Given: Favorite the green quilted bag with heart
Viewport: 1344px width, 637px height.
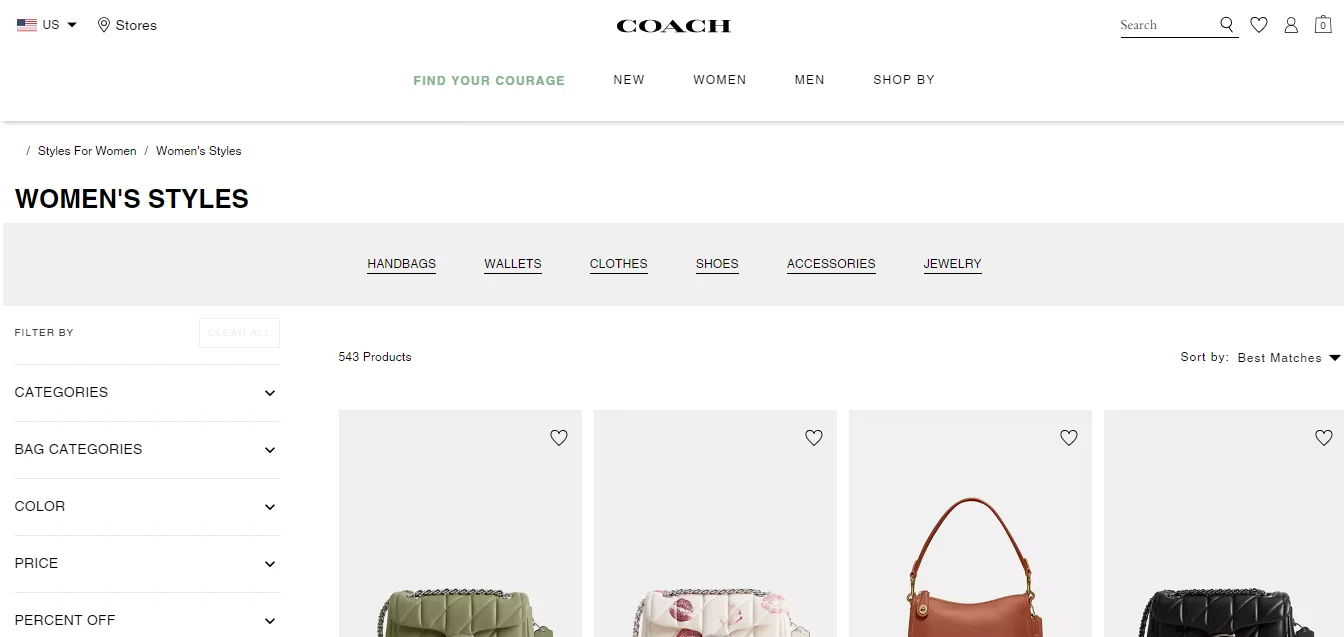Looking at the screenshot, I should [x=559, y=437].
